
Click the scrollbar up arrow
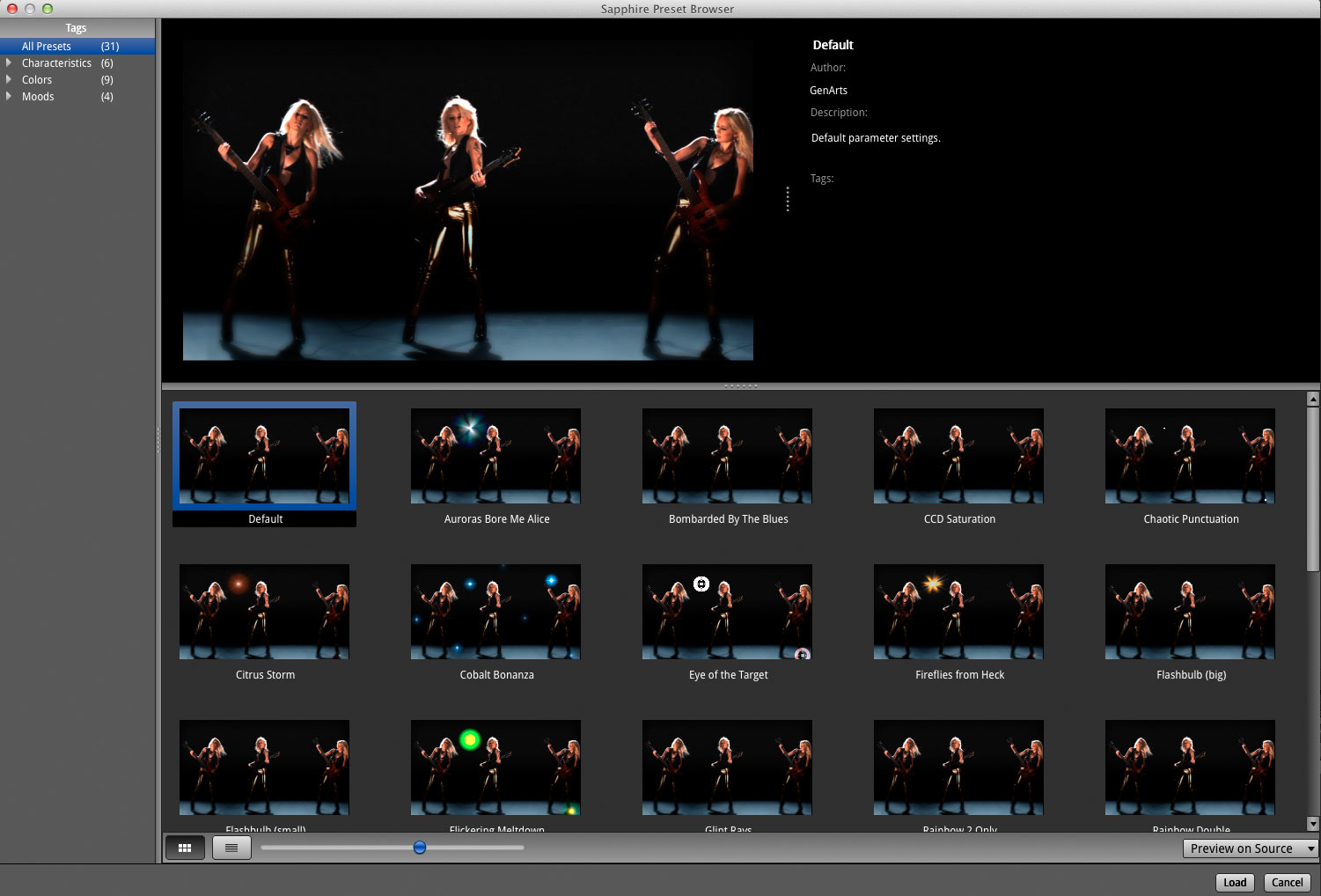click(x=1313, y=399)
